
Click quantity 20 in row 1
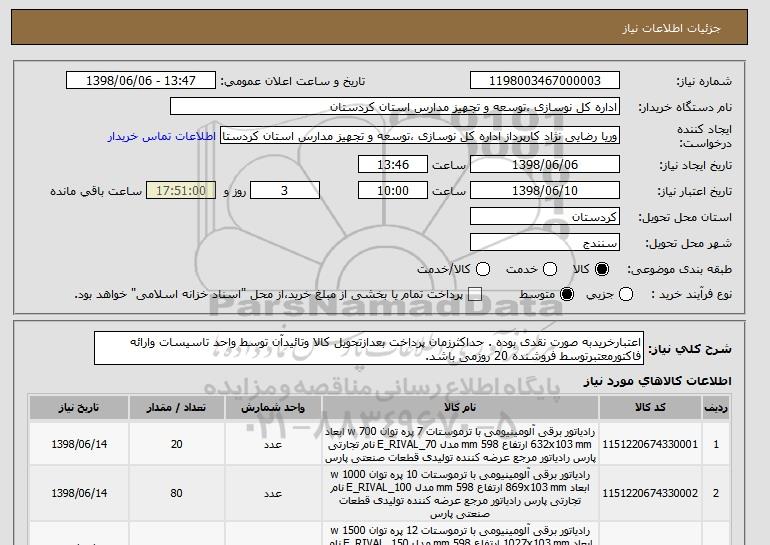click(176, 444)
